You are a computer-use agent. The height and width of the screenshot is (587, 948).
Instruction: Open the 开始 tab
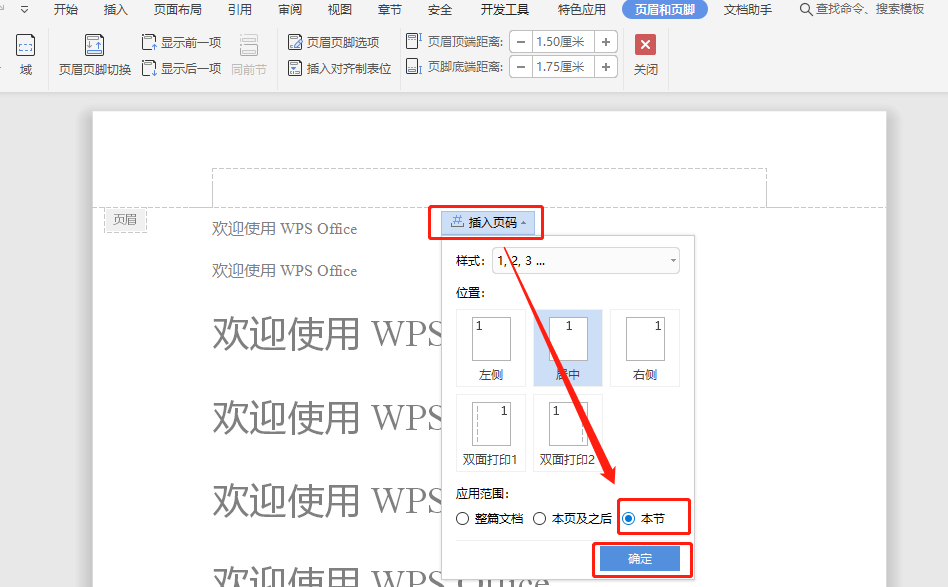pyautogui.click(x=65, y=10)
